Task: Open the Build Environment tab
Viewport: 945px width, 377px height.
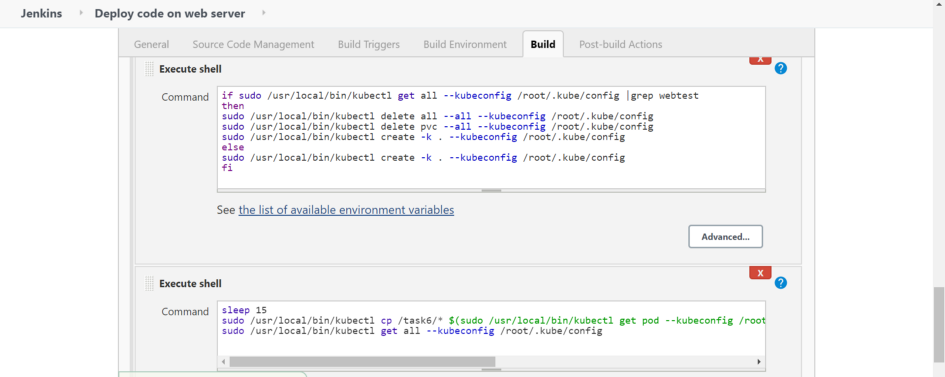Action: pos(465,45)
